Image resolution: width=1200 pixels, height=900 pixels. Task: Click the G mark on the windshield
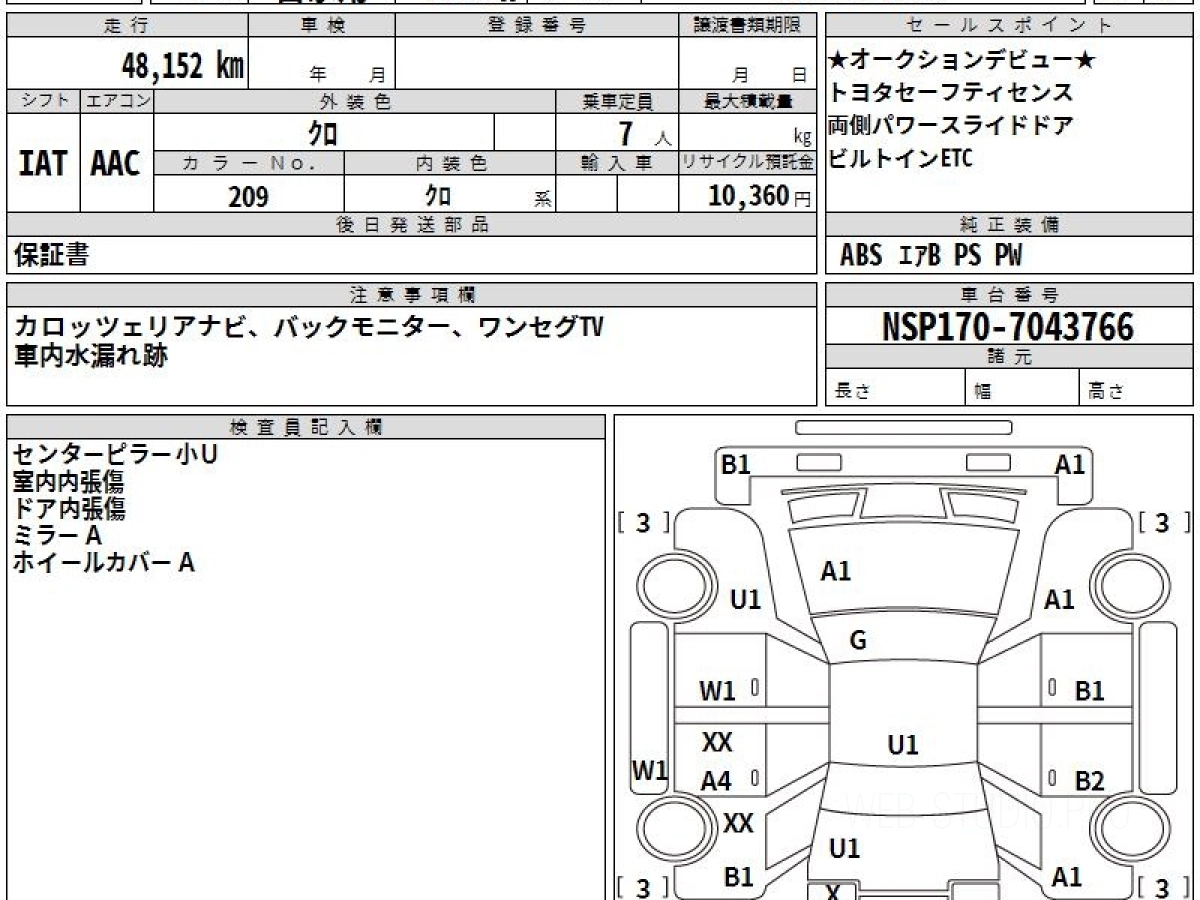(x=858, y=641)
